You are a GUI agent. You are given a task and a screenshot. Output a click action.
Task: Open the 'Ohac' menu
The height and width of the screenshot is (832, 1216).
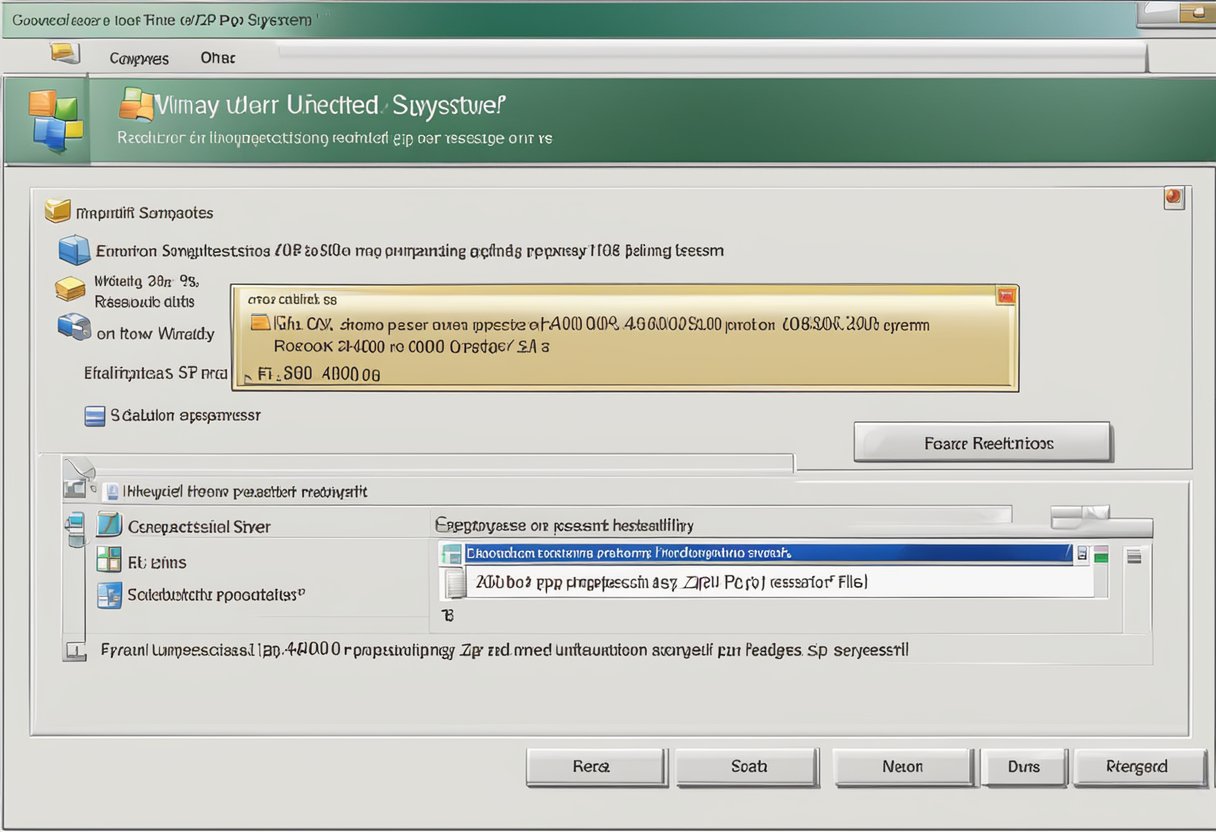pos(217,58)
